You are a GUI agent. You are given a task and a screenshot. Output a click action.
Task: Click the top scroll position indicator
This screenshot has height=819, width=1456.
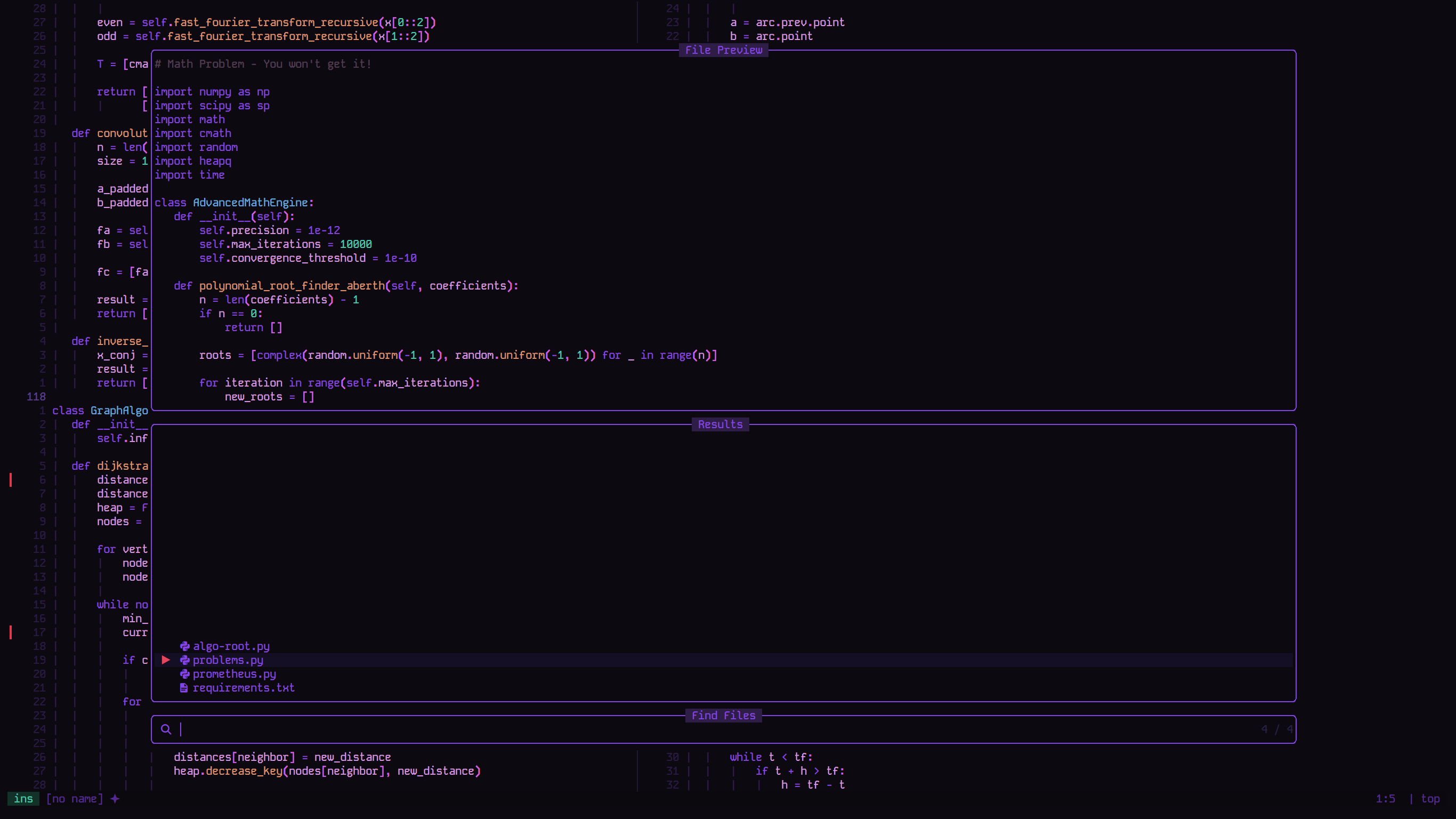pyautogui.click(x=1430, y=799)
